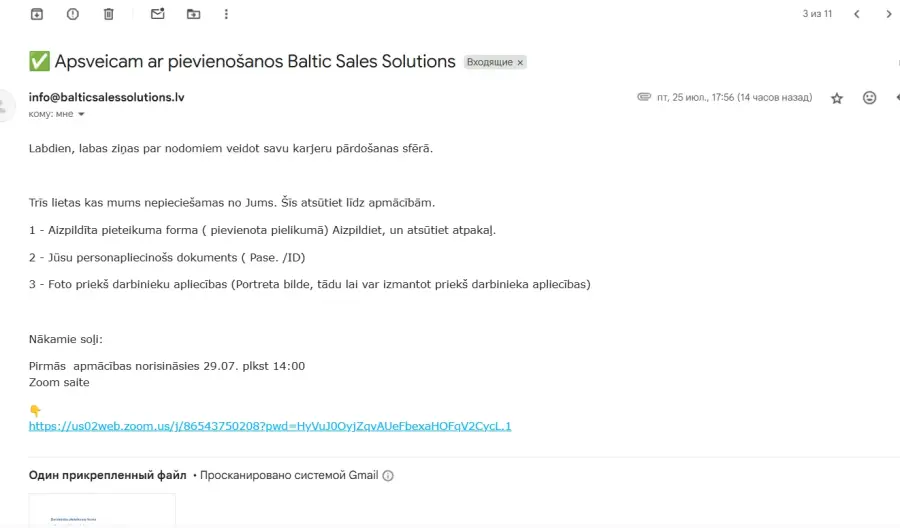Add an emoji reaction to the message
Screen dimensions: 900x528
[870, 98]
